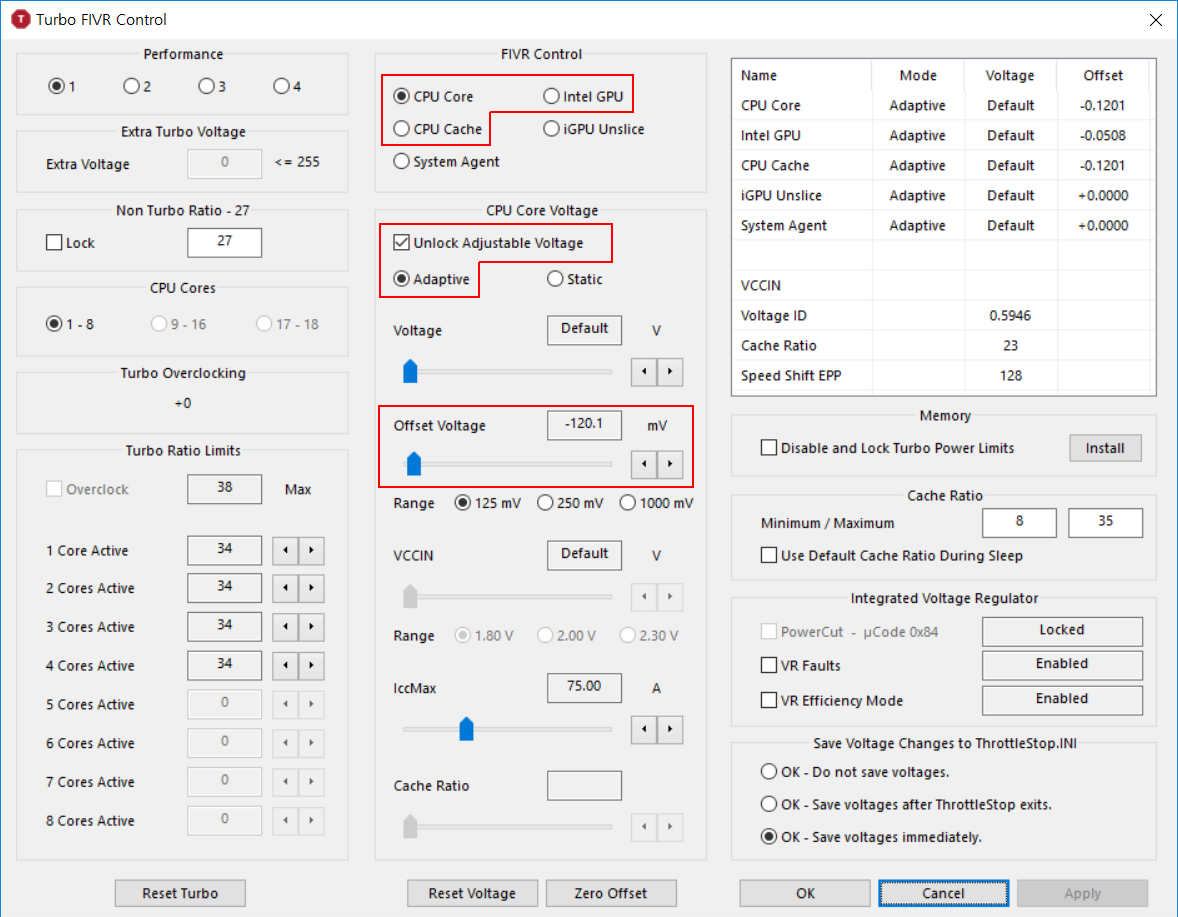This screenshot has width=1178, height=917.
Task: Click the Install button in Memory
Action: coord(1105,448)
